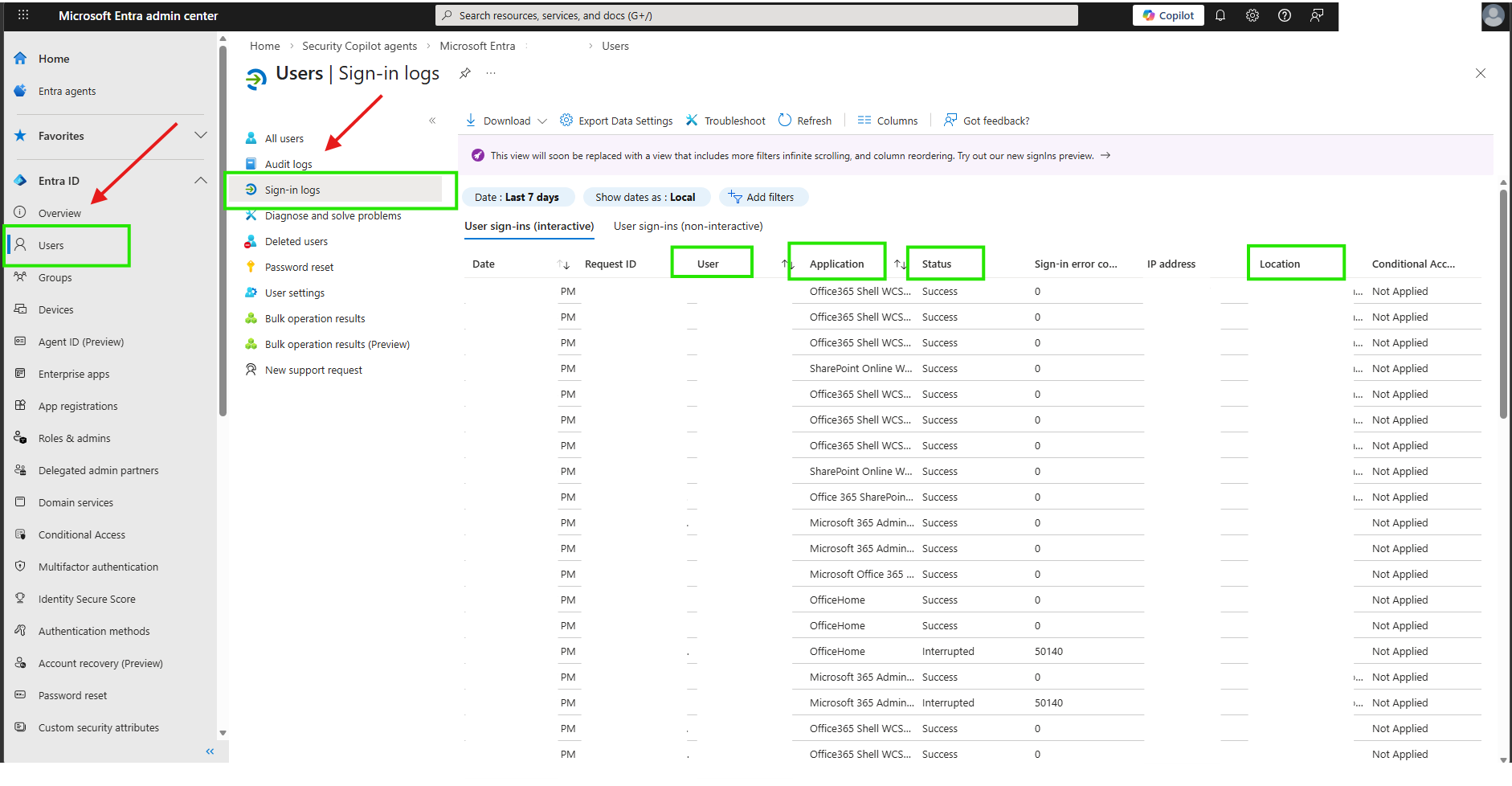Open the more options ellipsis beside title
The image size is (1512, 786).
coord(491,73)
